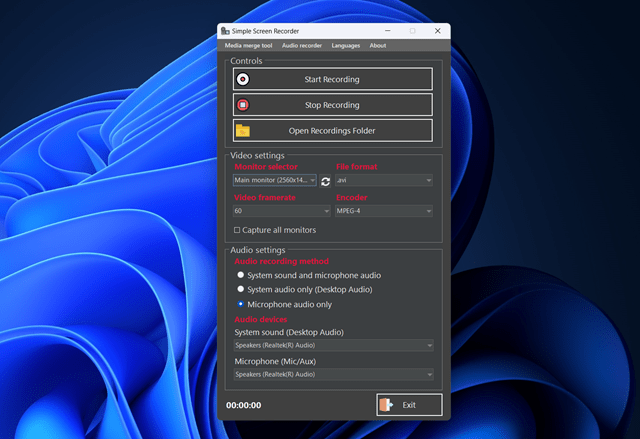This screenshot has width=640, height=439.
Task: Open the About menu
Action: point(378,46)
